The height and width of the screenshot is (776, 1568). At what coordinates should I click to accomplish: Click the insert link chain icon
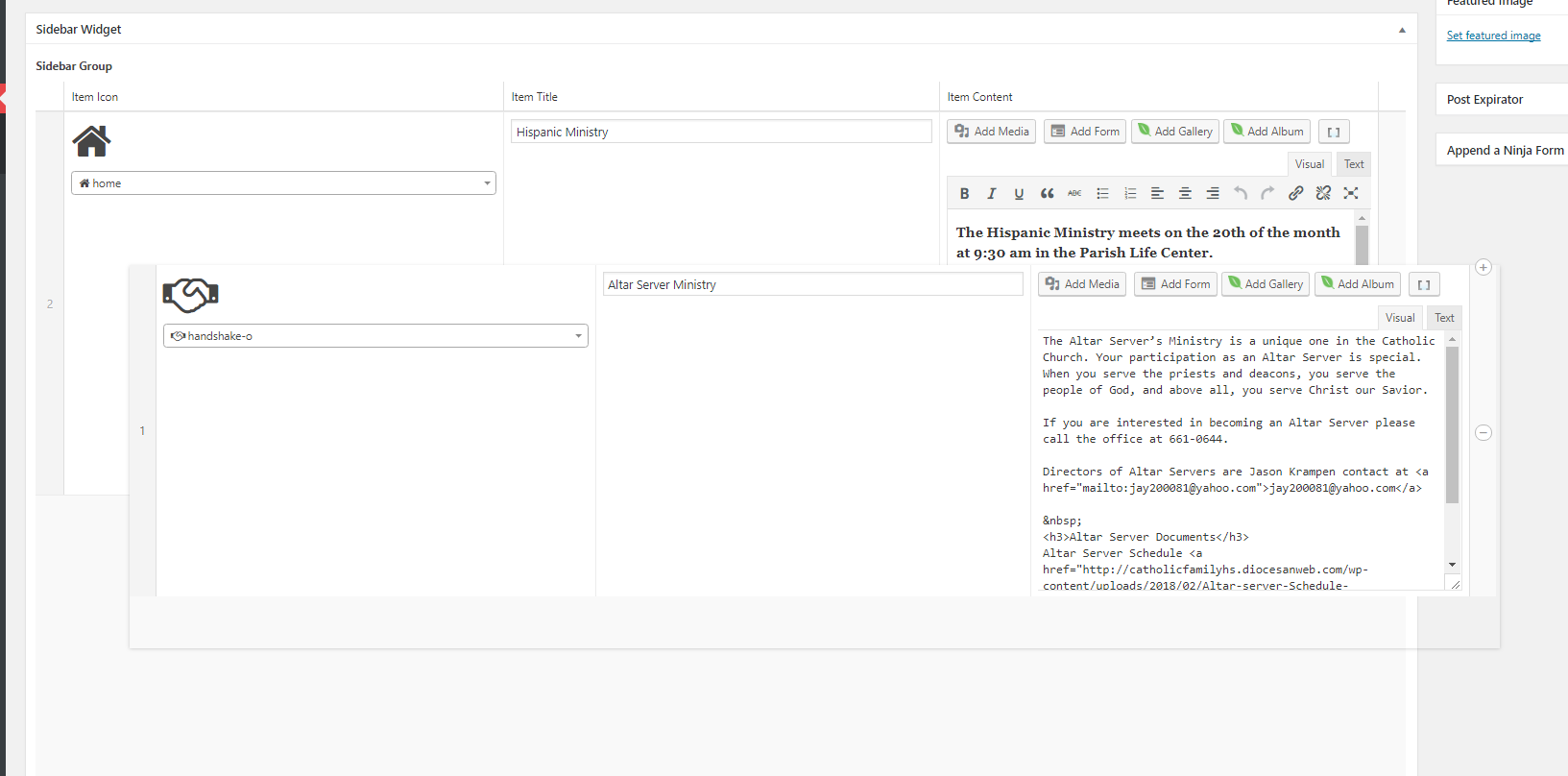1295,193
